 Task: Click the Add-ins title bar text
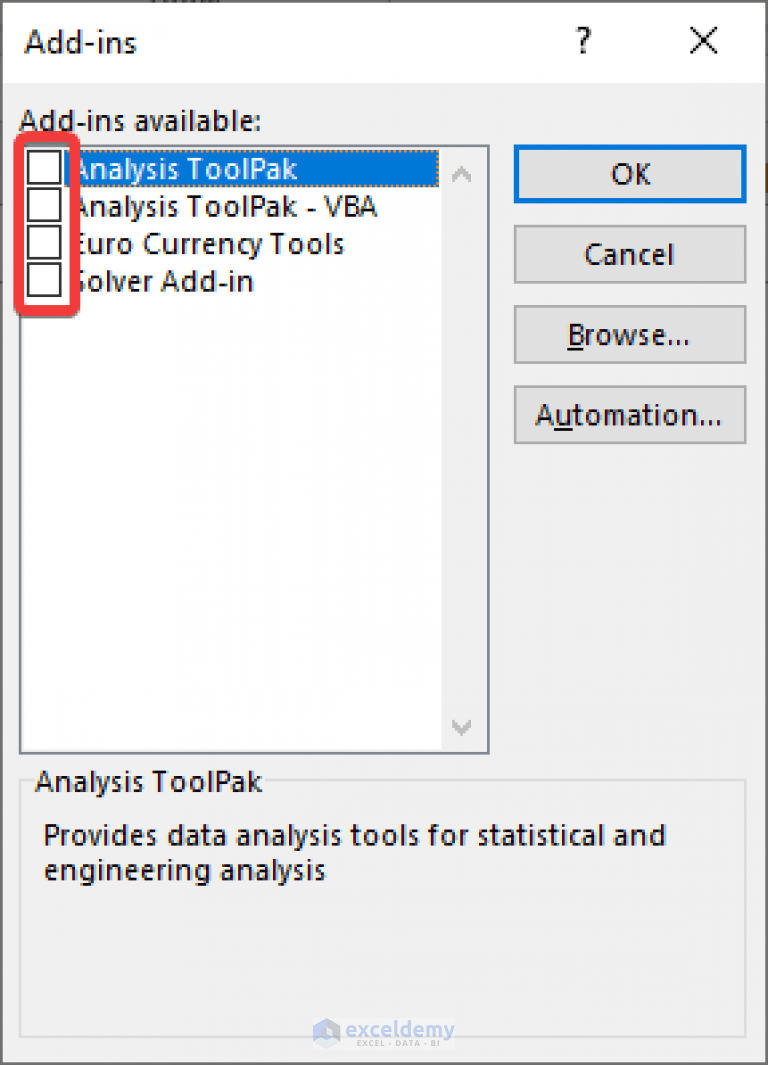click(x=80, y=42)
